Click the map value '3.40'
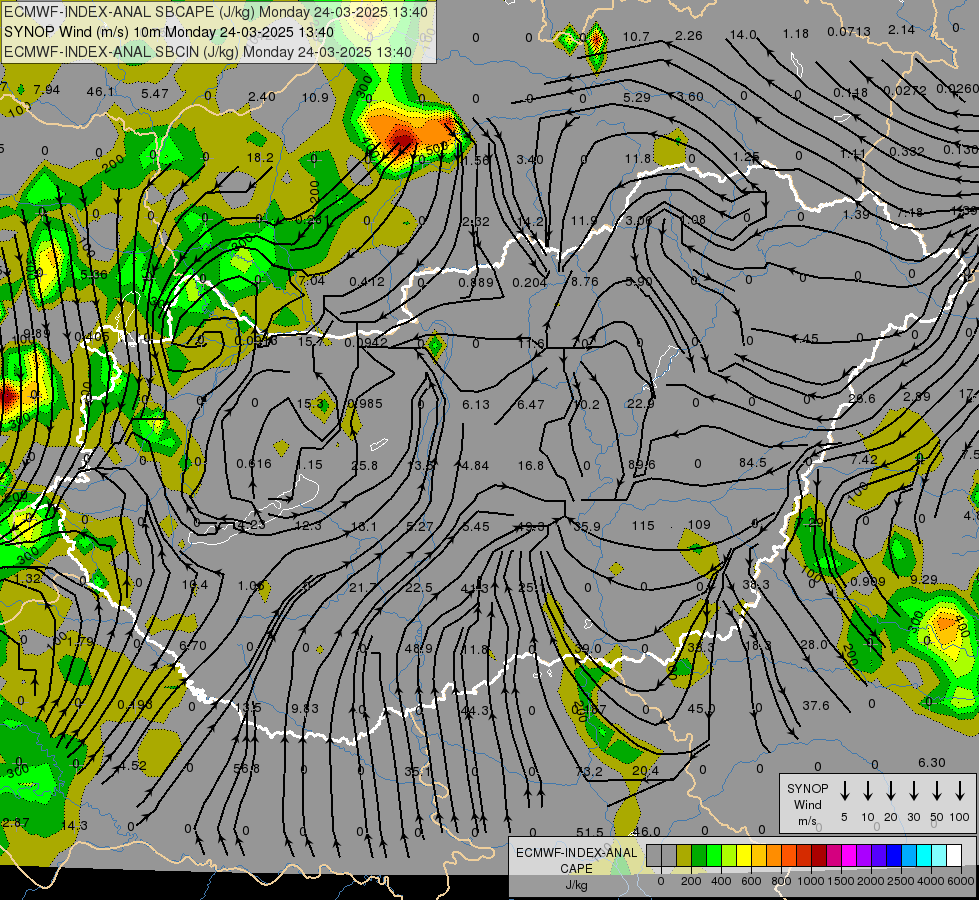This screenshot has width=979, height=900. pyautogui.click(x=530, y=159)
